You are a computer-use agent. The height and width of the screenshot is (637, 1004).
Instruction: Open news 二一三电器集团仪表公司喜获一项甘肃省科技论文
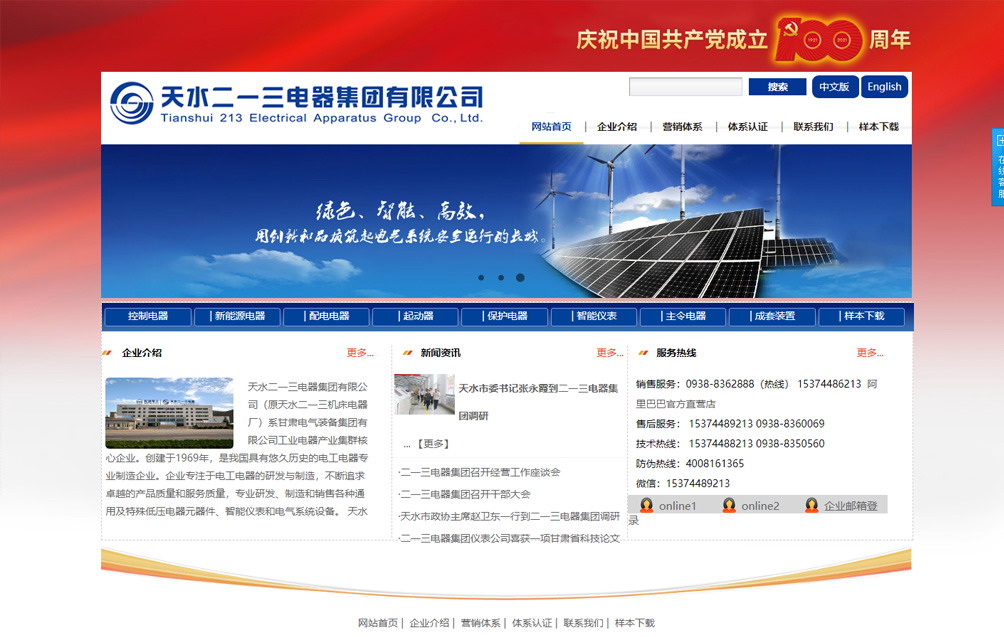pyautogui.click(x=510, y=538)
